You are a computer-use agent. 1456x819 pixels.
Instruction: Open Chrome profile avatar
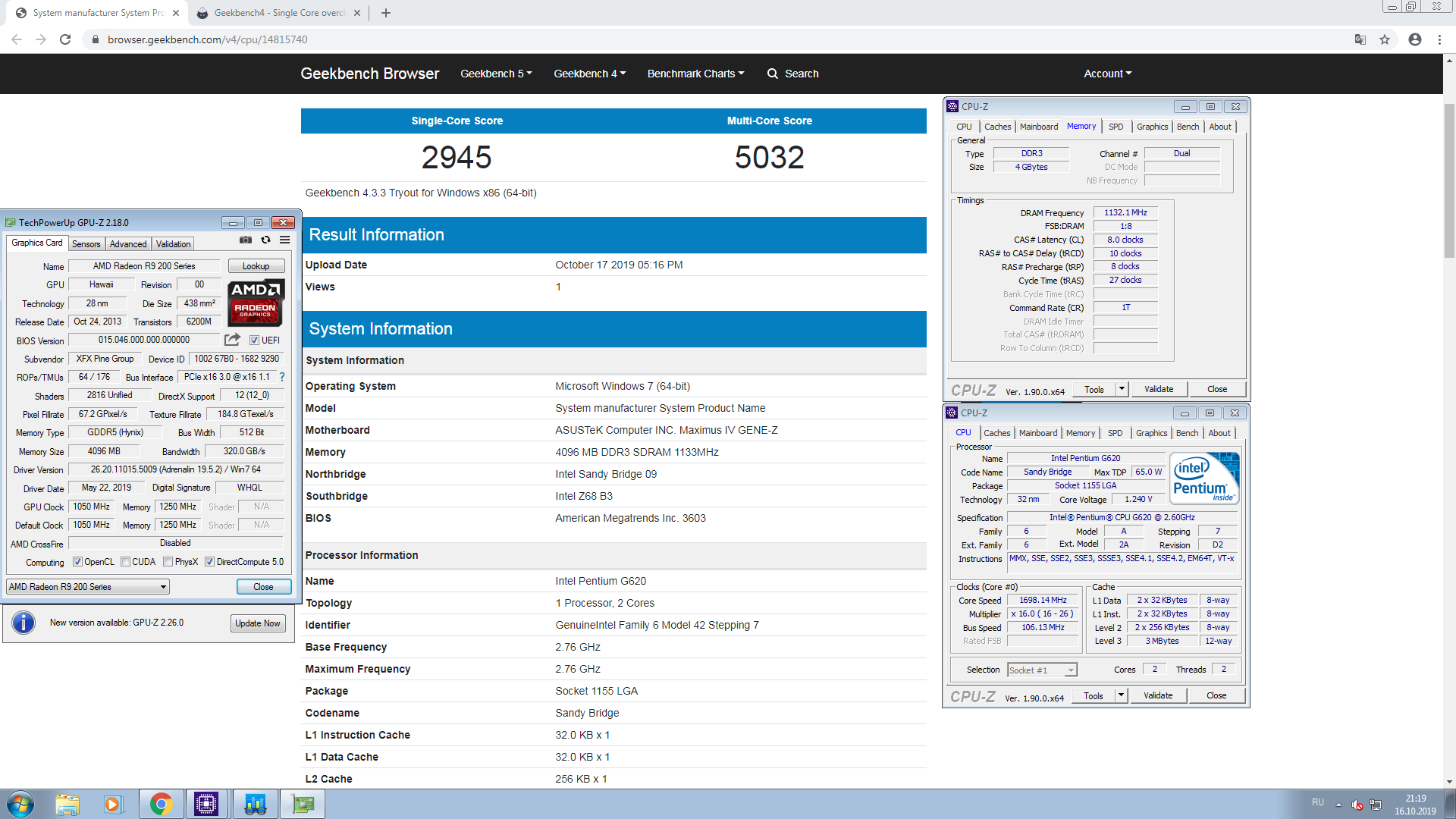click(1415, 39)
